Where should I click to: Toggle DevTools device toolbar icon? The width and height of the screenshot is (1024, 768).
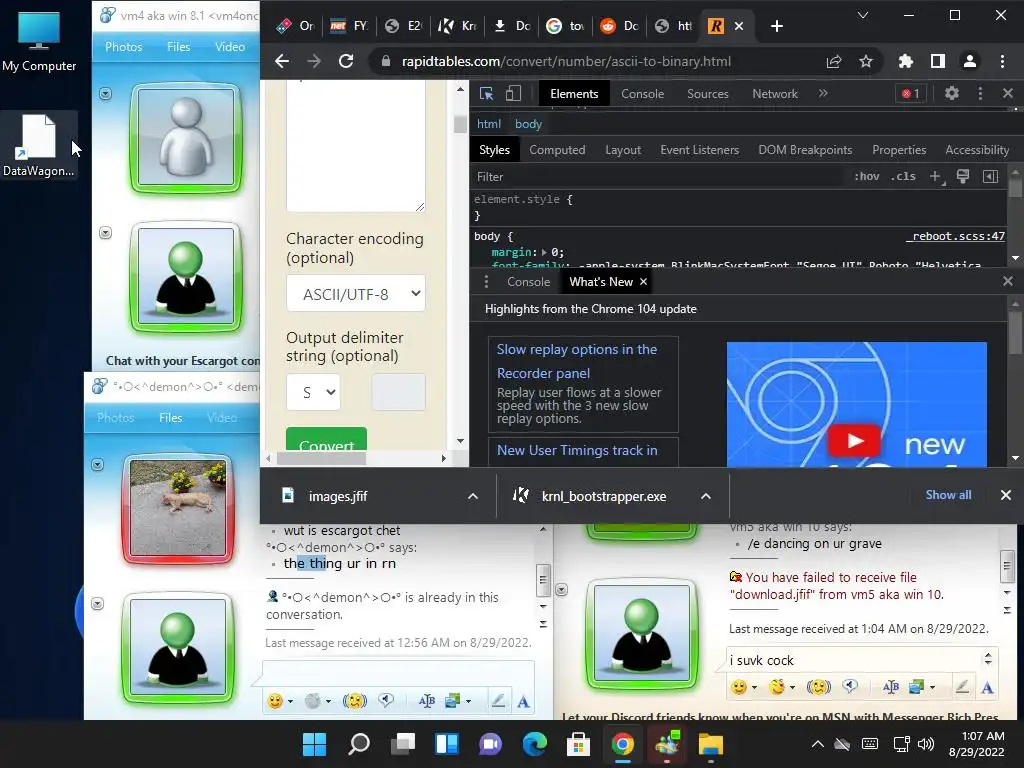click(513, 93)
